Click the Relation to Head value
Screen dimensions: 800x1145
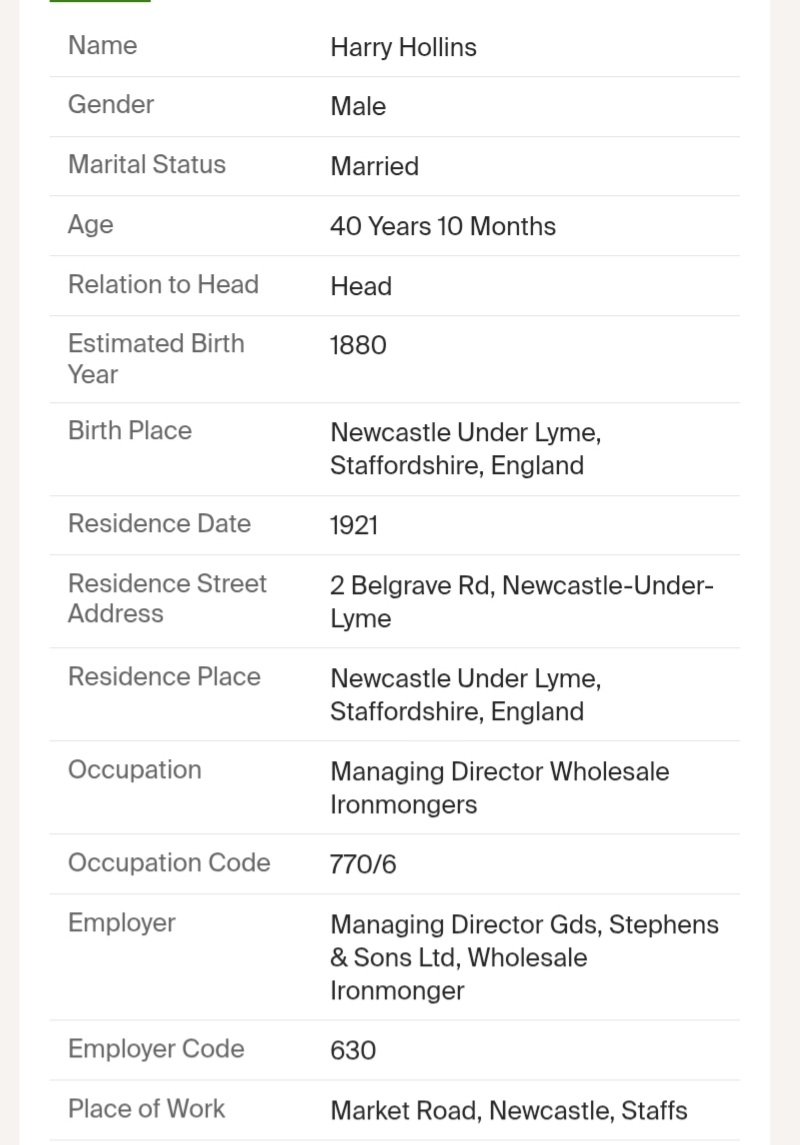coord(360,286)
